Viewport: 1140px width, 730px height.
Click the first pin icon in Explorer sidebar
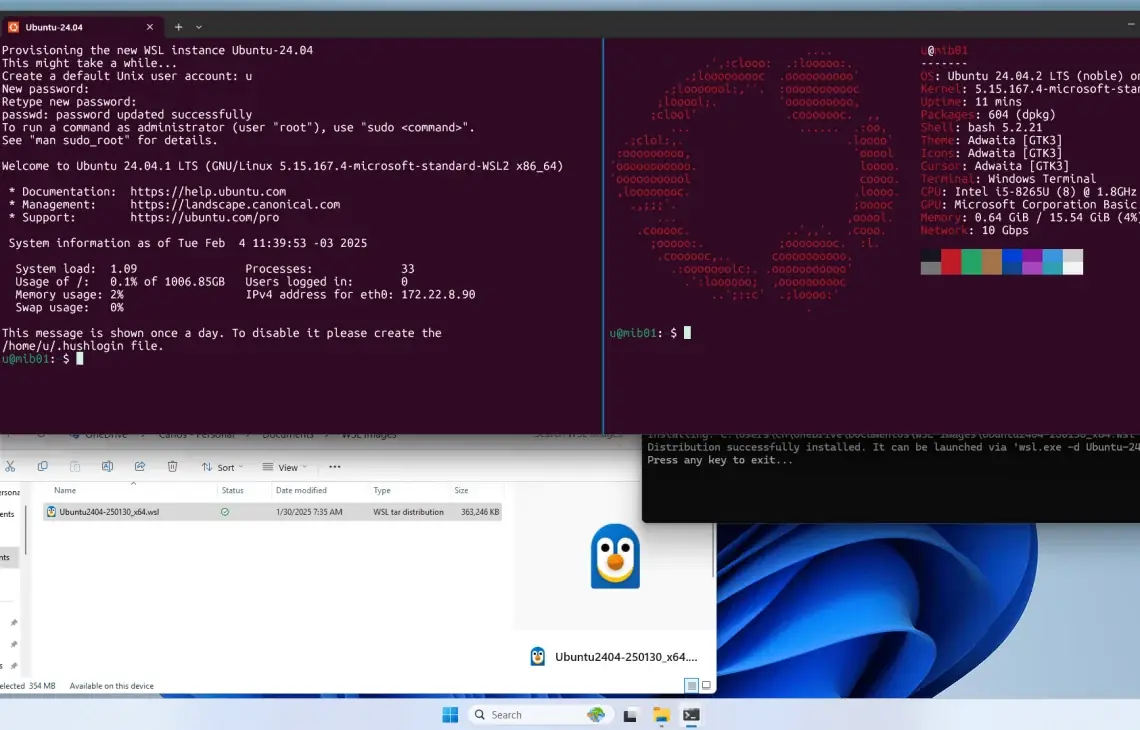pos(14,623)
